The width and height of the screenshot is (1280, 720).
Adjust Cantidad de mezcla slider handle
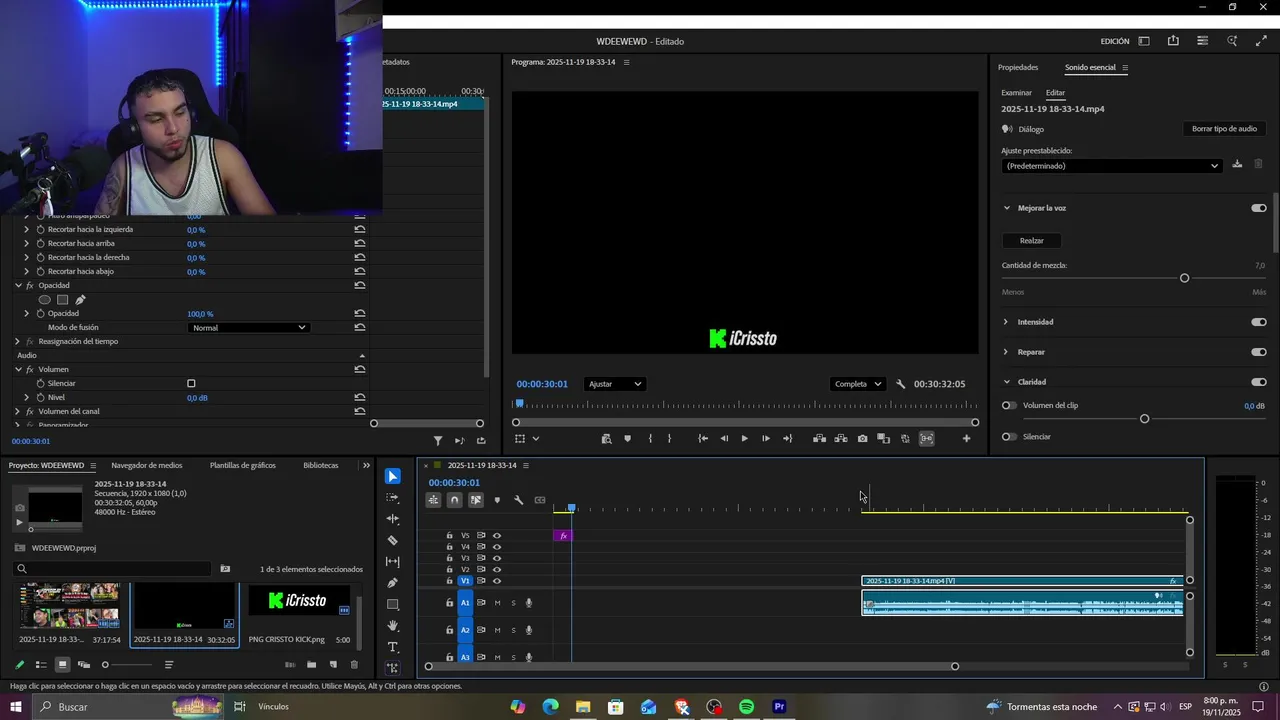1184,278
